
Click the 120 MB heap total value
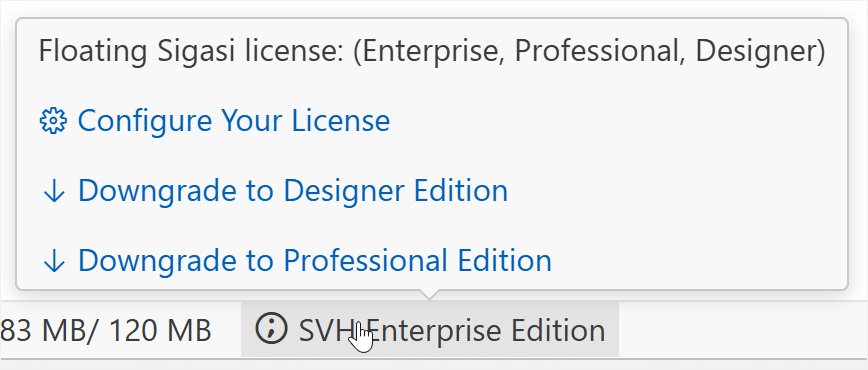160,331
